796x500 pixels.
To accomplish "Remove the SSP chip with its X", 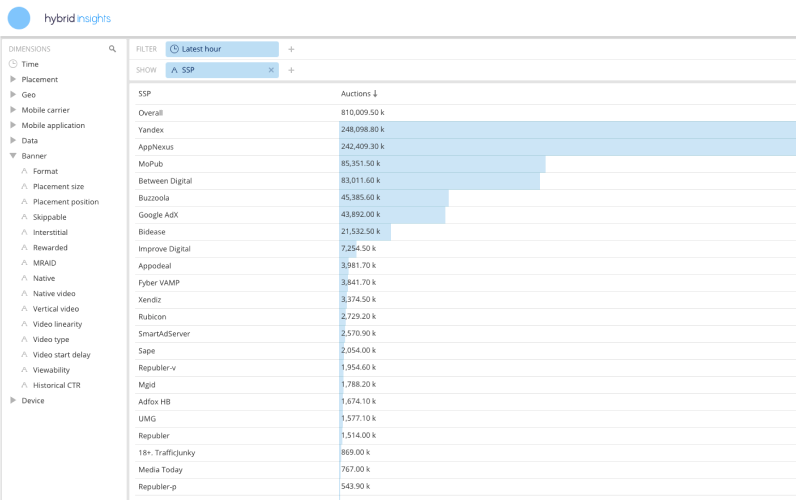I will (271, 70).
